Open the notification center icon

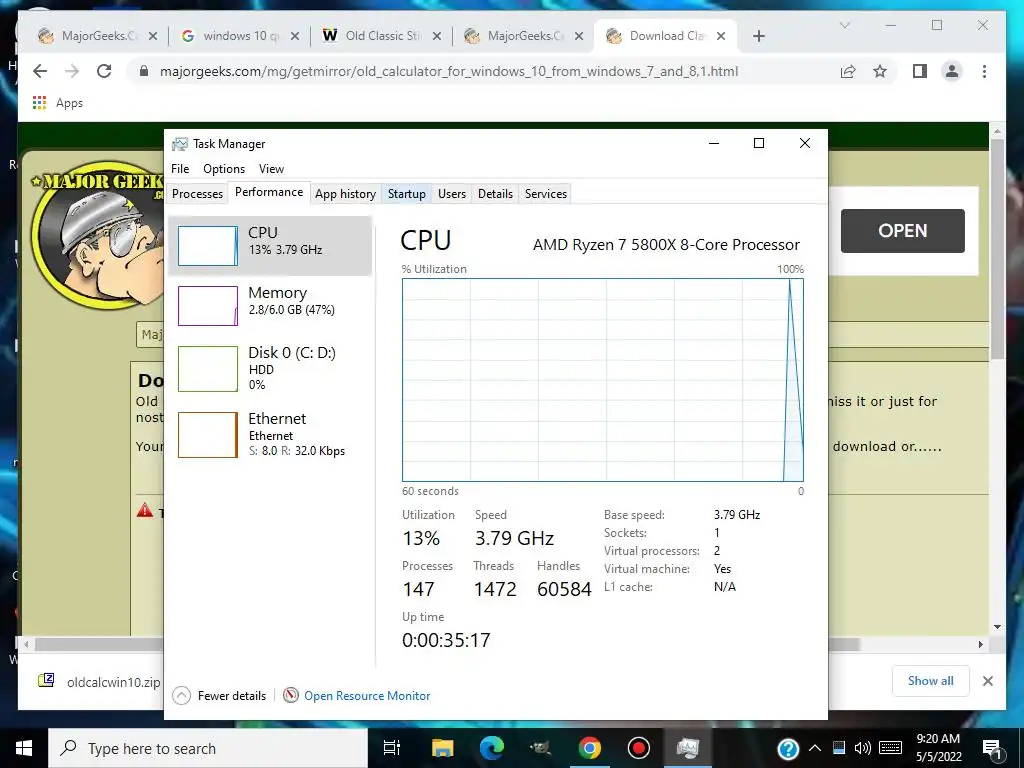992,748
